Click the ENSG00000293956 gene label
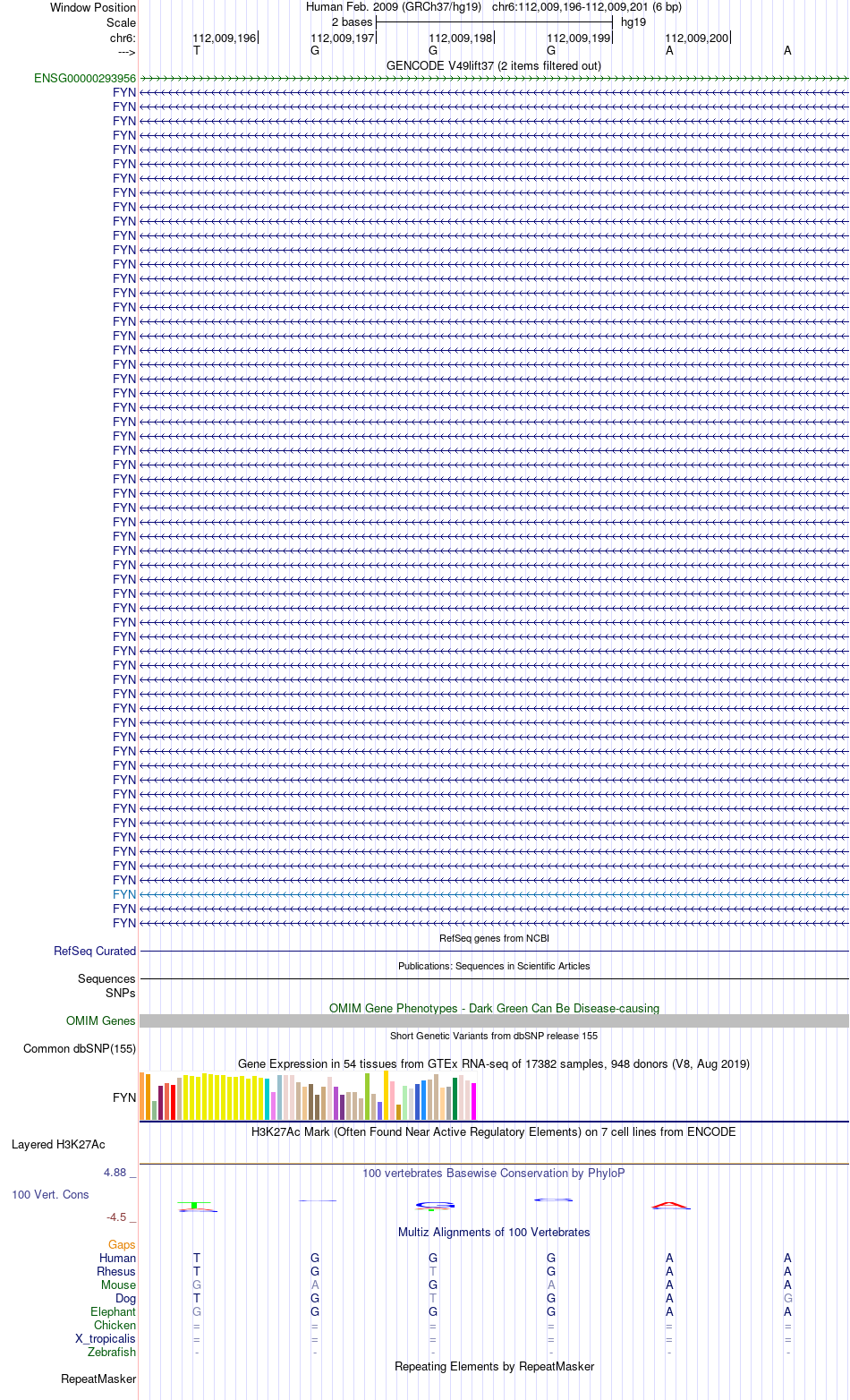 click(85, 79)
